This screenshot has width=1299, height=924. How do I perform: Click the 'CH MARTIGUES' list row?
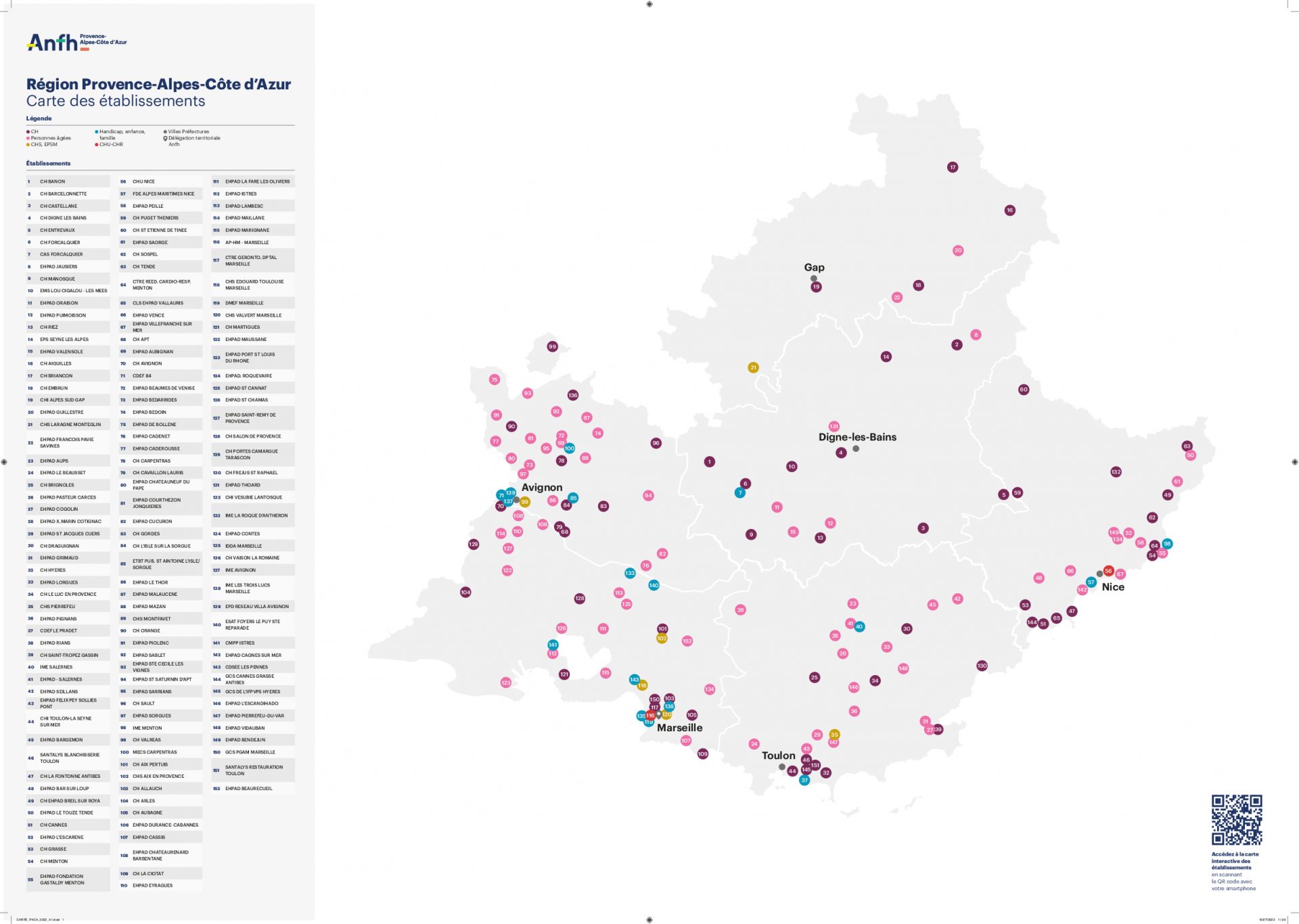coord(253,327)
